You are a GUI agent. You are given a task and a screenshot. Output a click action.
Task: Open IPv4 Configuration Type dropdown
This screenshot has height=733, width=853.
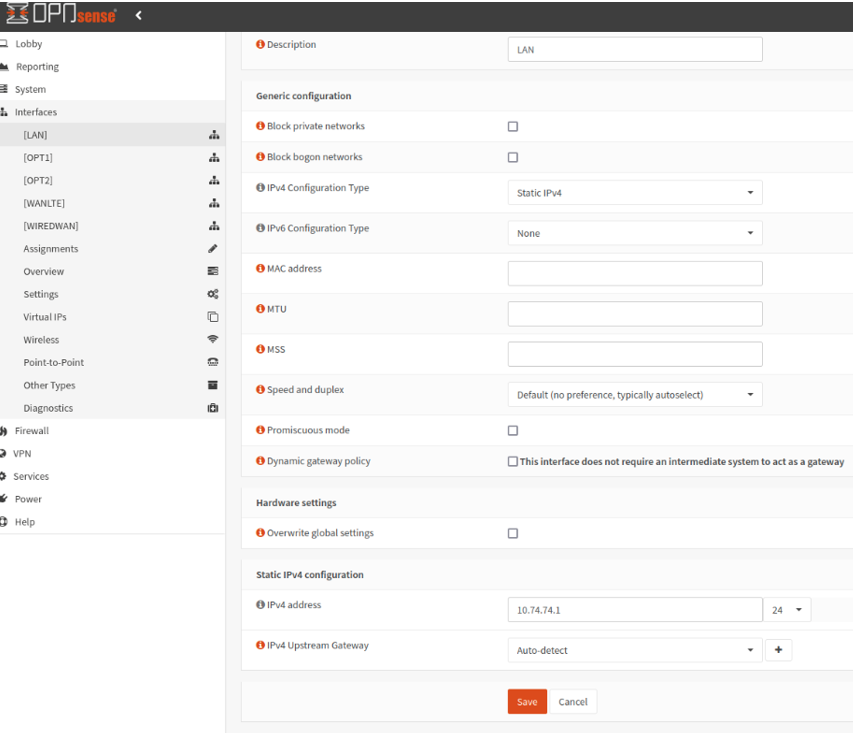pyautogui.click(x=635, y=193)
